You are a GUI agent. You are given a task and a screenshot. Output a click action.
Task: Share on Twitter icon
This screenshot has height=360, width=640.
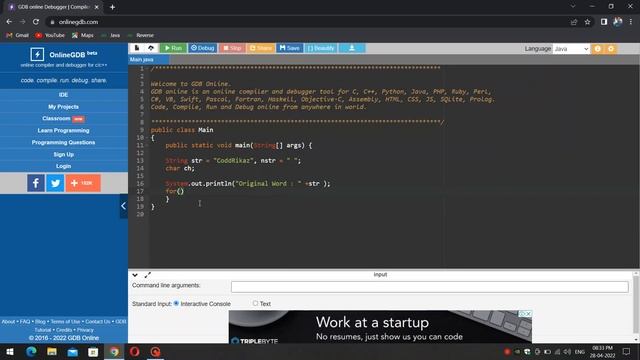55,183
